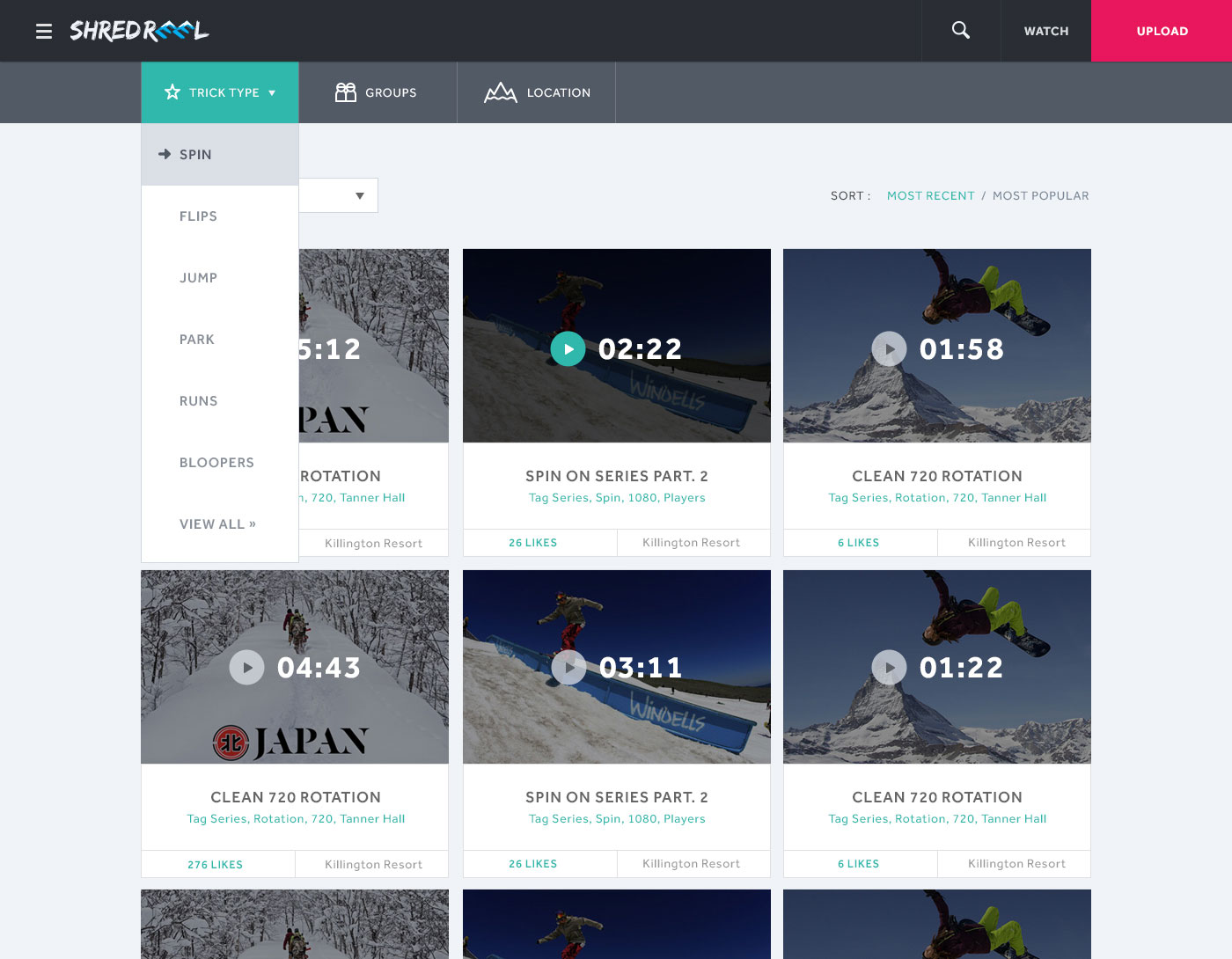This screenshot has width=1232, height=959.
Task: Click View All » link
Action: pos(217,523)
